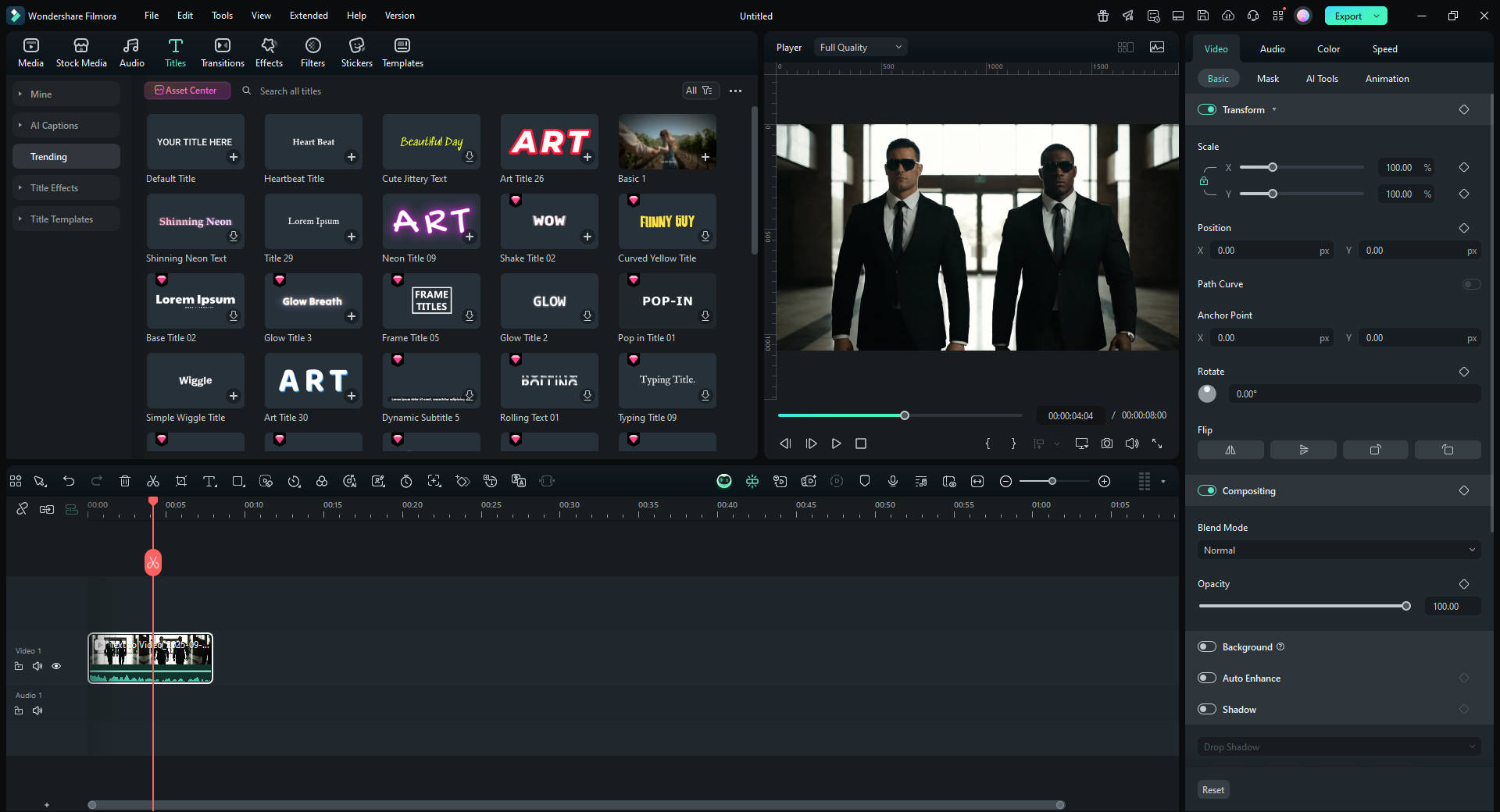Click the flip horizontal button
This screenshot has height=812, width=1500.
pos(1230,450)
